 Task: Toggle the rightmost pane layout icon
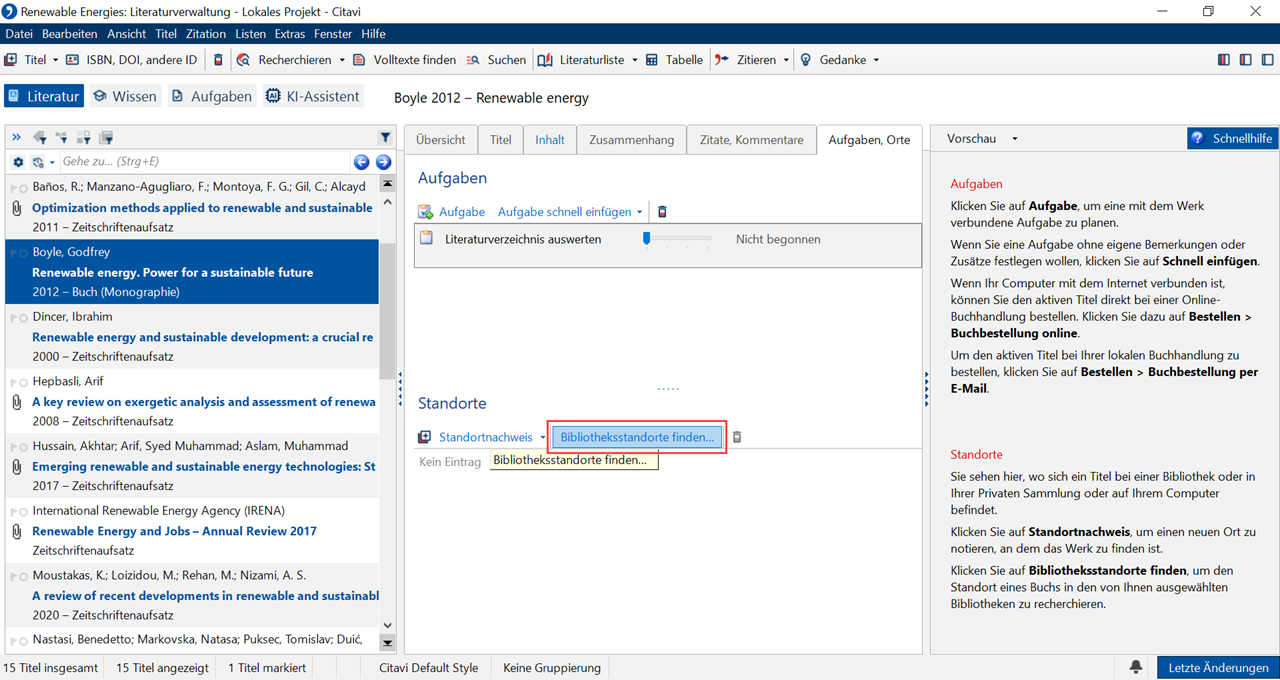click(1267, 60)
